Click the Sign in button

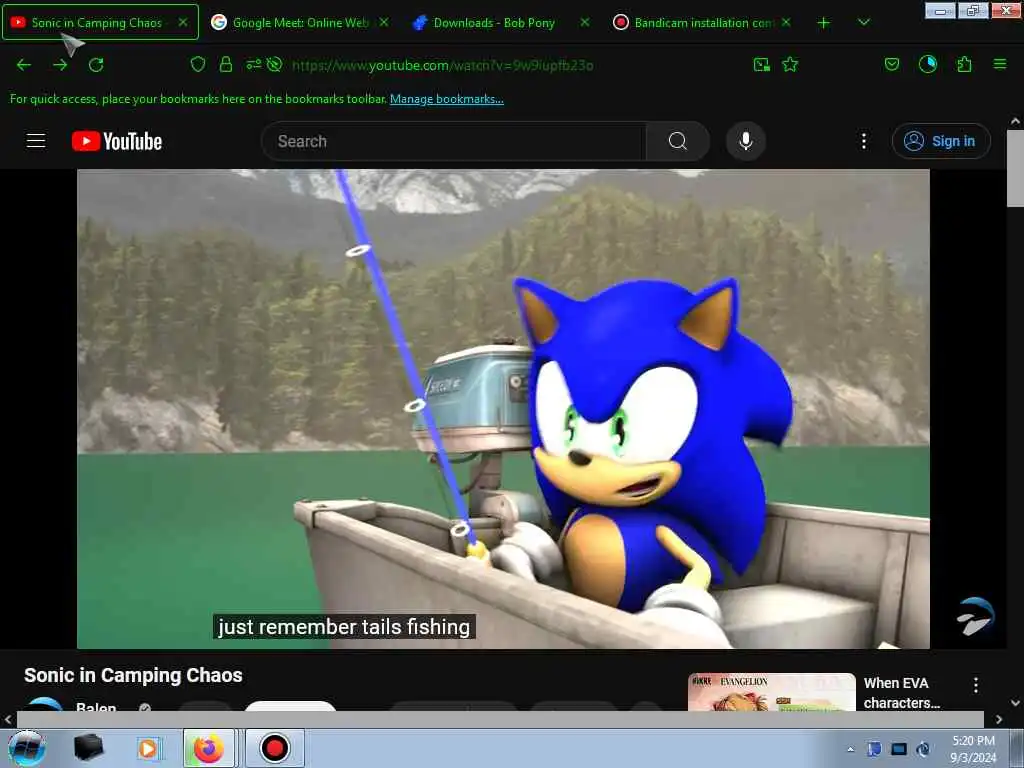click(941, 141)
